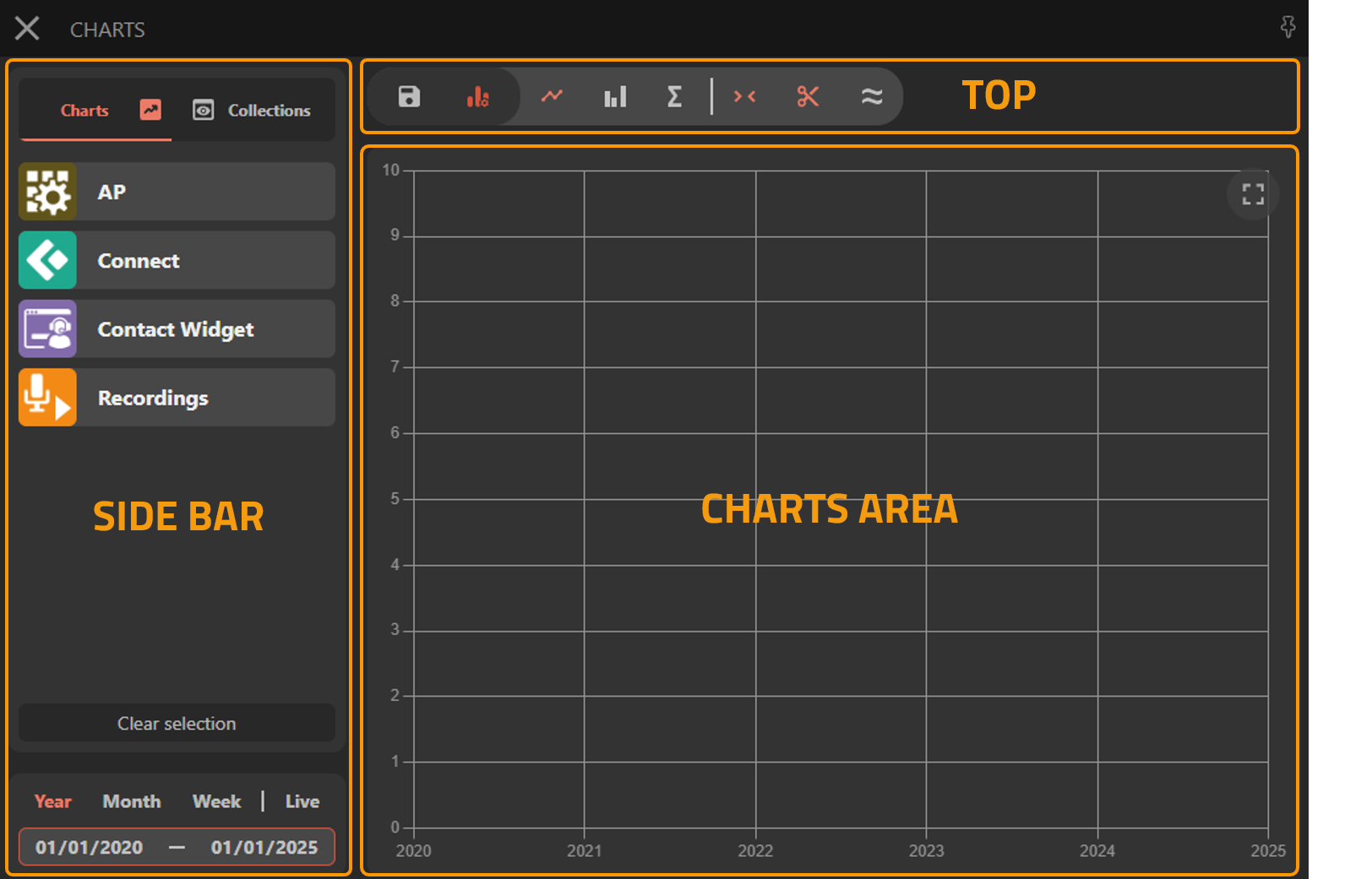This screenshot has width=1372, height=879.
Task: Switch to line chart type
Action: tap(552, 96)
